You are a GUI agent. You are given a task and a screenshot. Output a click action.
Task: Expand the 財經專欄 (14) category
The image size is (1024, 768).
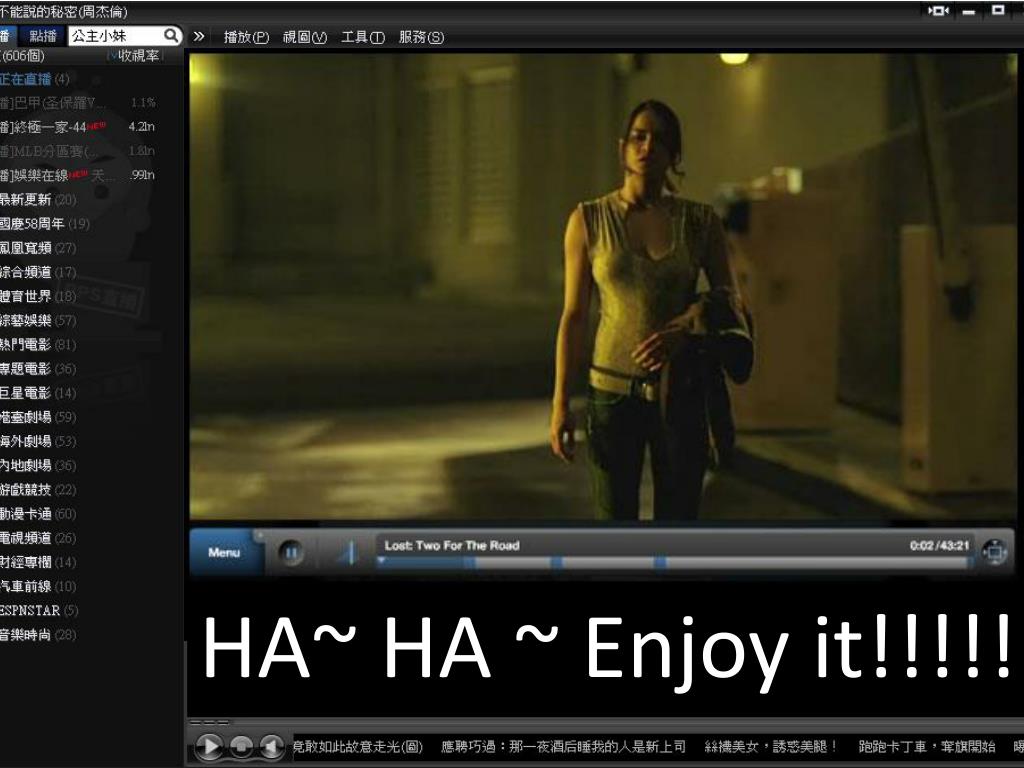pos(38,562)
